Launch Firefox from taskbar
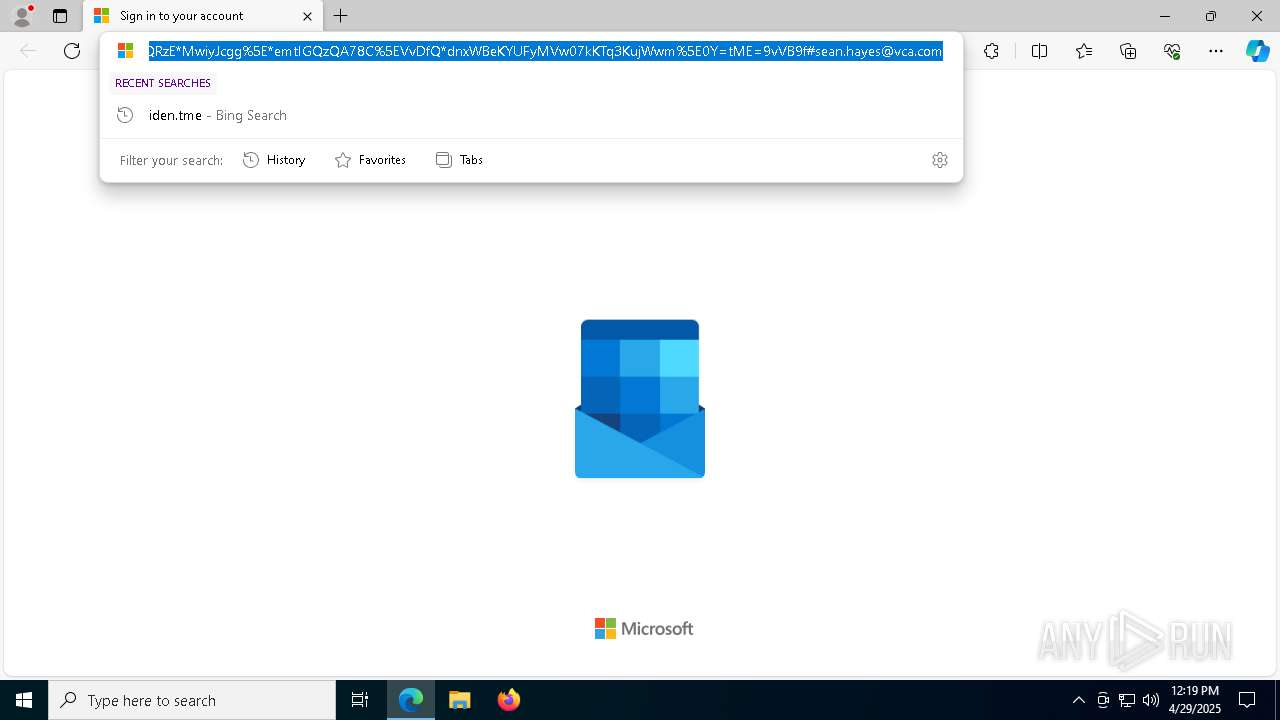This screenshot has width=1280, height=720. [x=508, y=700]
